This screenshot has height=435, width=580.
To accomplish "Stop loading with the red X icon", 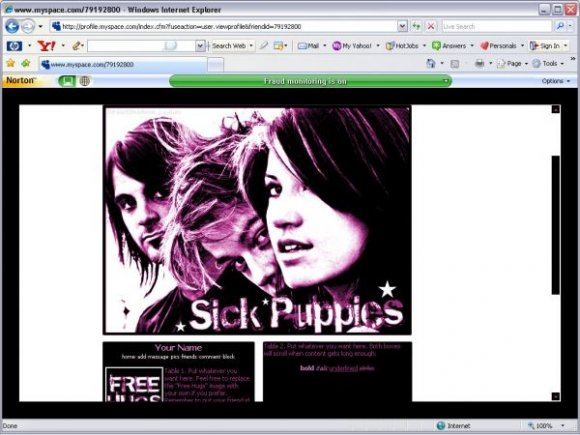I will [x=431, y=26].
